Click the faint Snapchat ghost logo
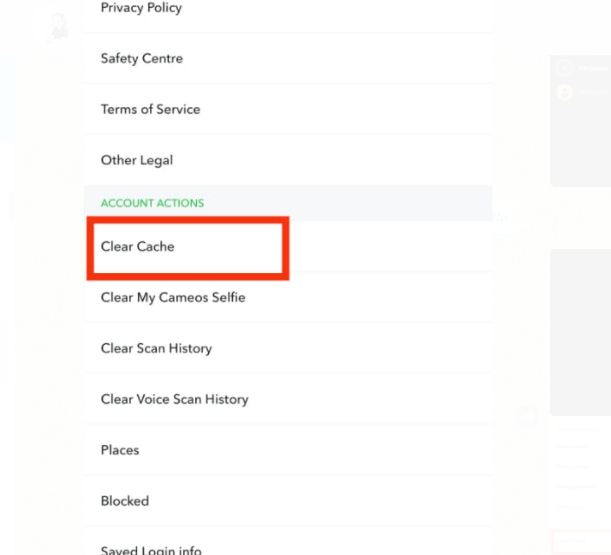 coord(57,28)
